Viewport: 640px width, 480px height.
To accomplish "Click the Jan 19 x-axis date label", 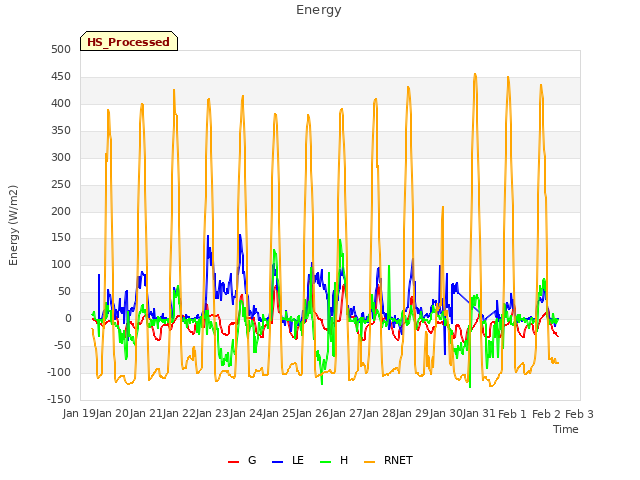I will tap(79, 413).
